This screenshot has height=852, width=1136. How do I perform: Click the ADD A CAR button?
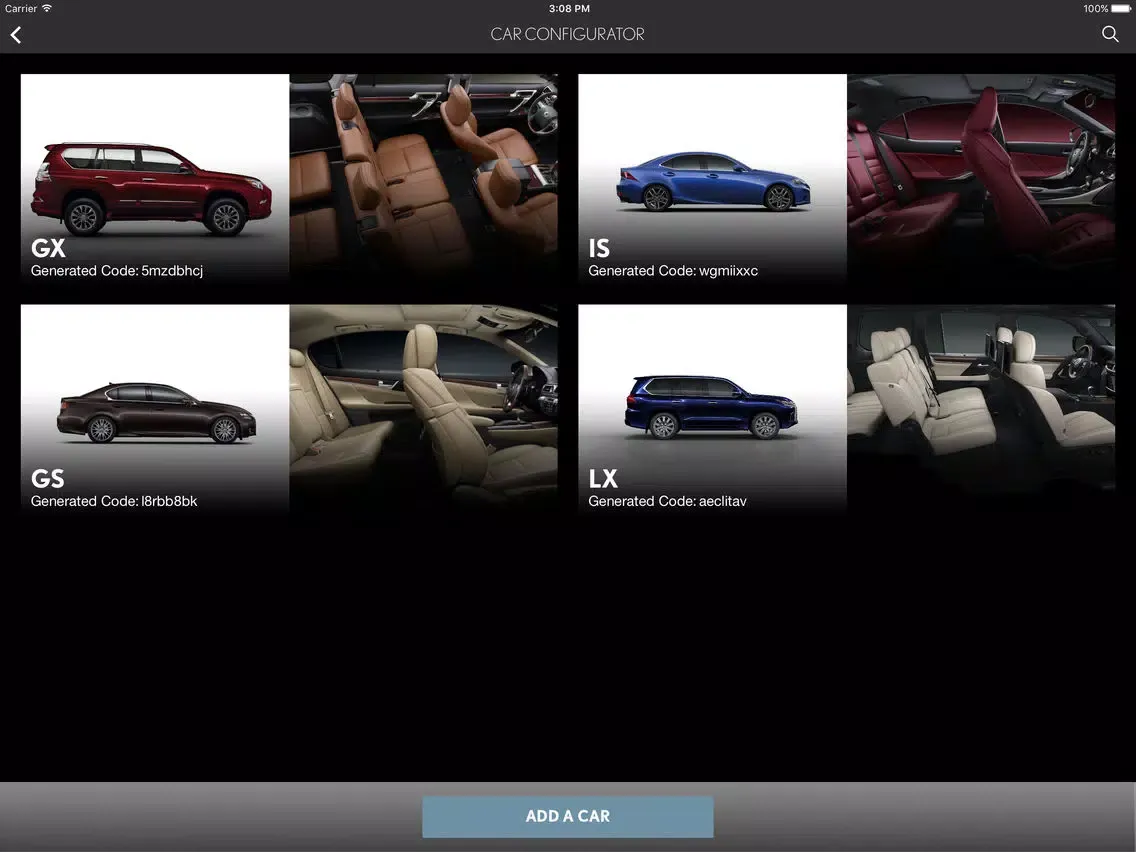(568, 816)
